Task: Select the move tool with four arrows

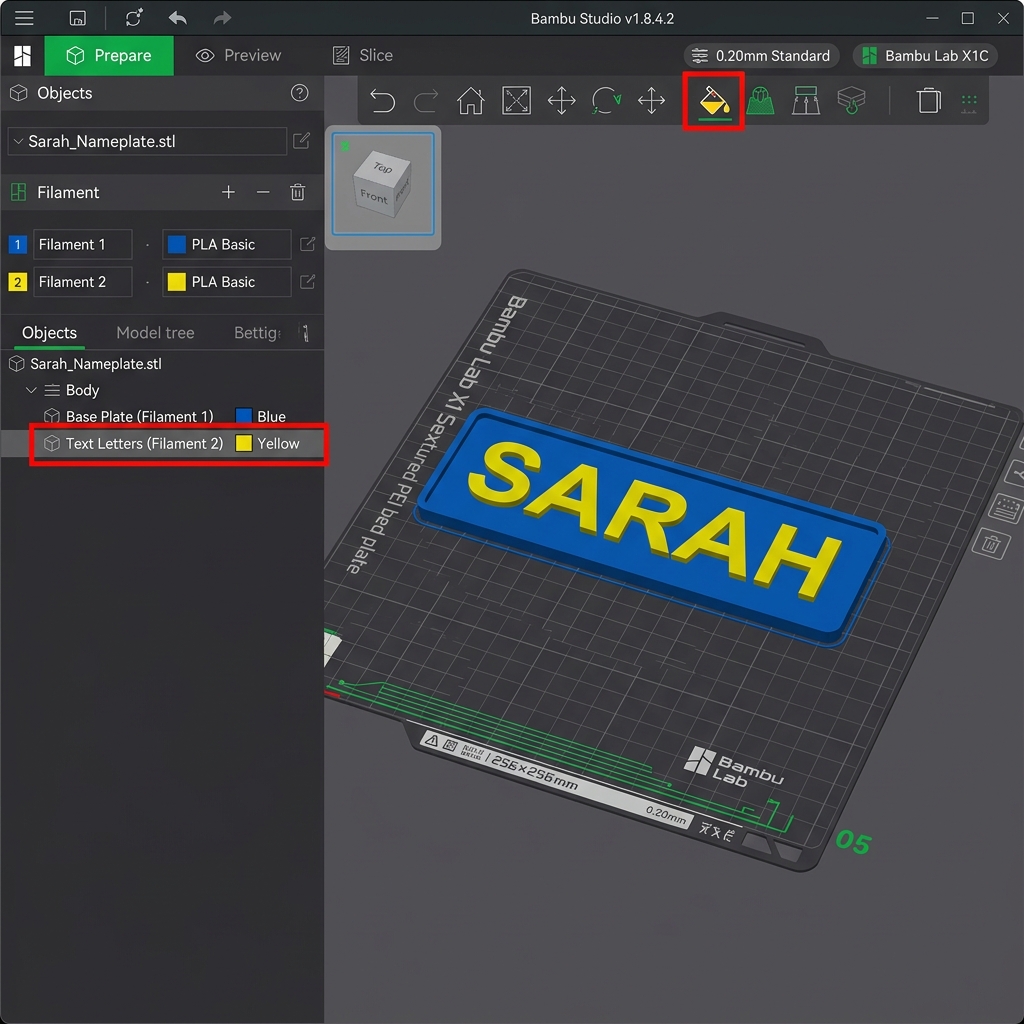Action: tap(561, 101)
